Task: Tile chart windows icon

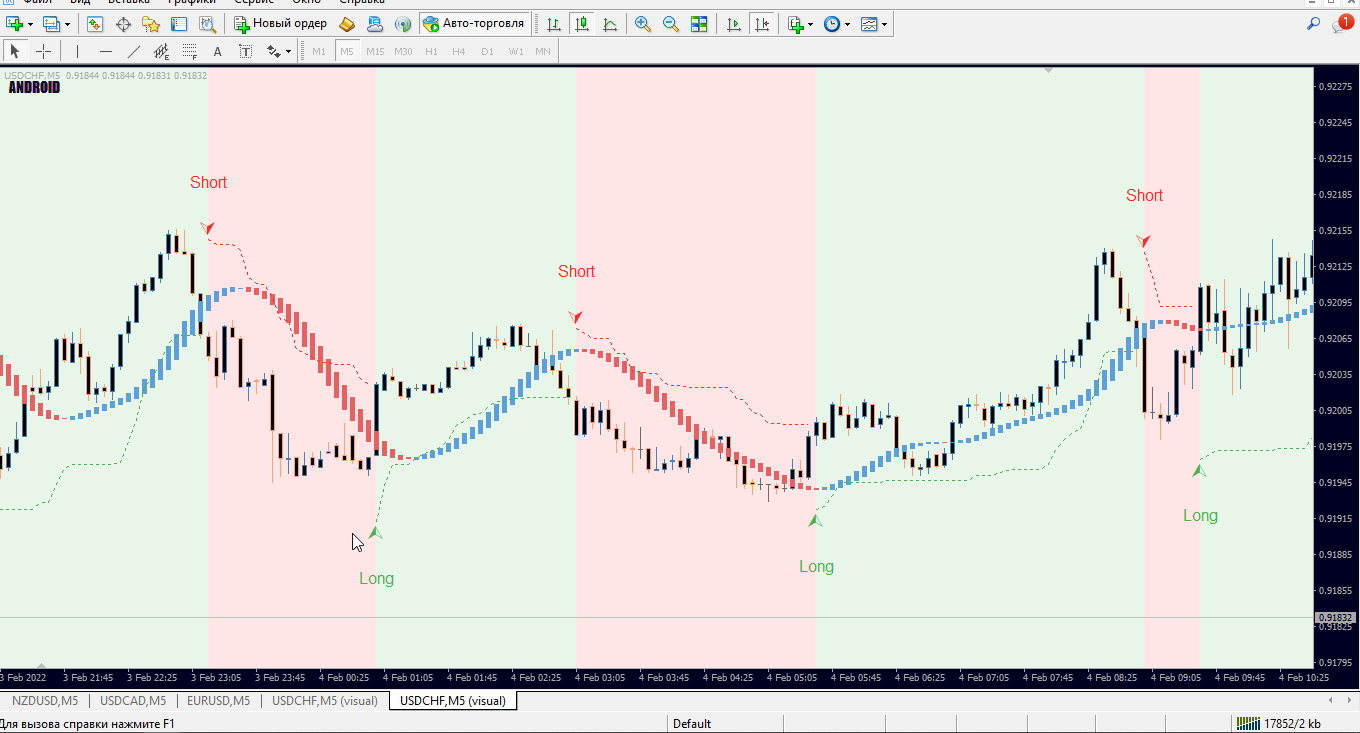Action: click(699, 23)
